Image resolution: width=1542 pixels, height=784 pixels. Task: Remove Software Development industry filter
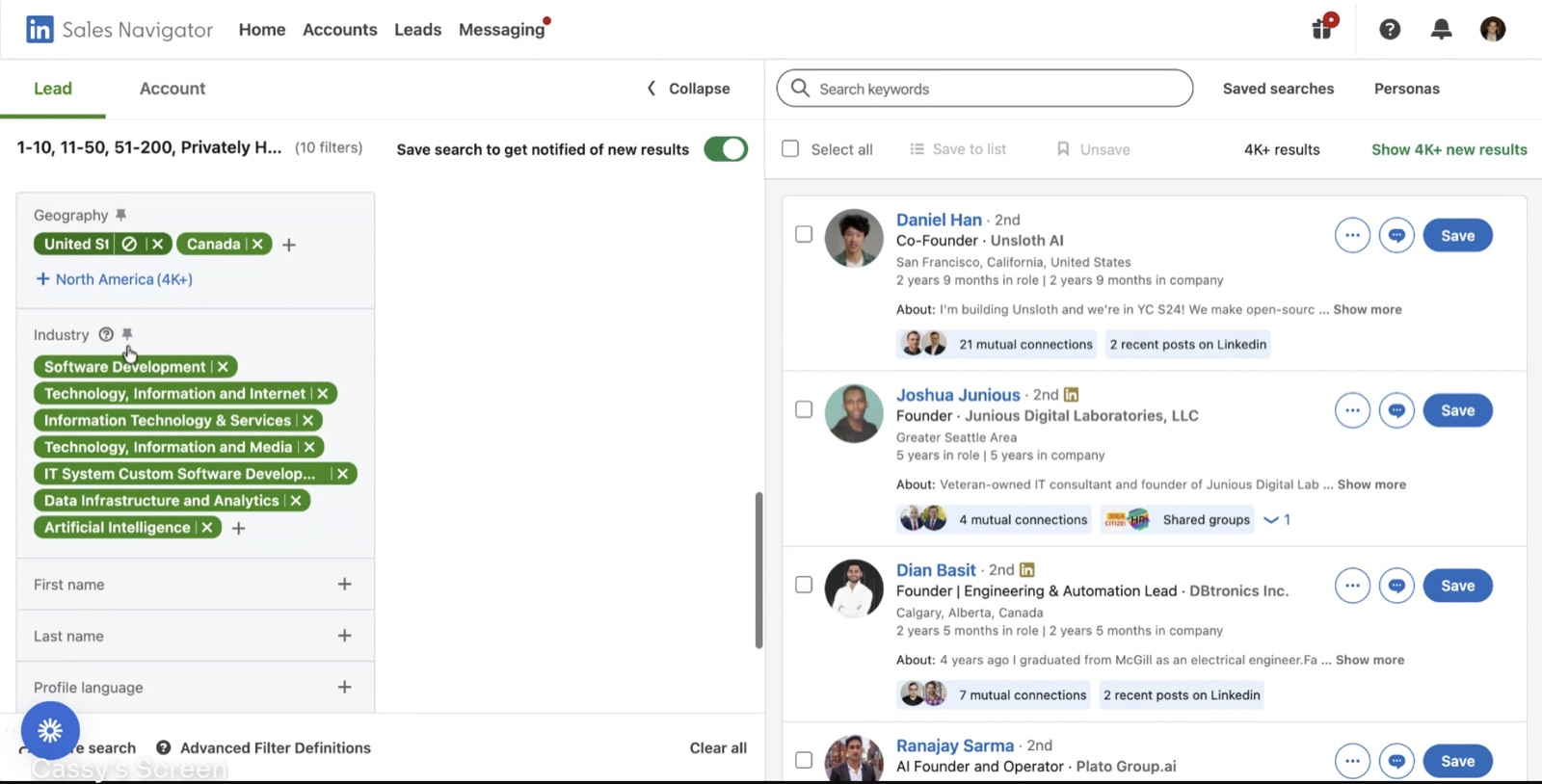(223, 367)
